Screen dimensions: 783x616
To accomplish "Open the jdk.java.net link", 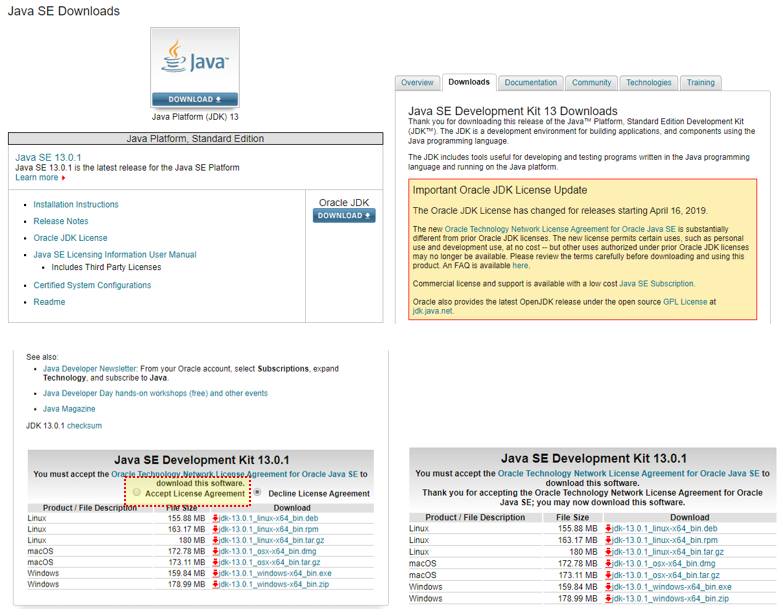I will click(432, 311).
